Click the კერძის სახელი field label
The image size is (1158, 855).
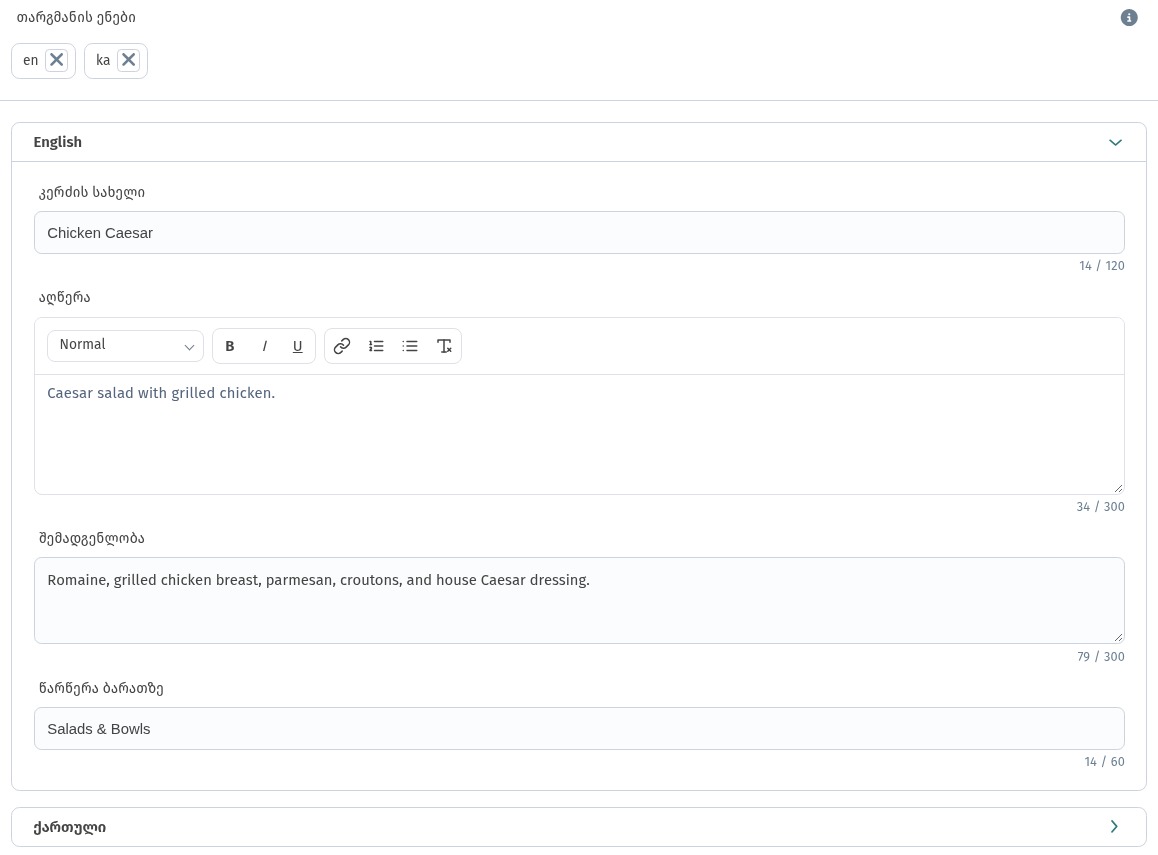tap(92, 192)
